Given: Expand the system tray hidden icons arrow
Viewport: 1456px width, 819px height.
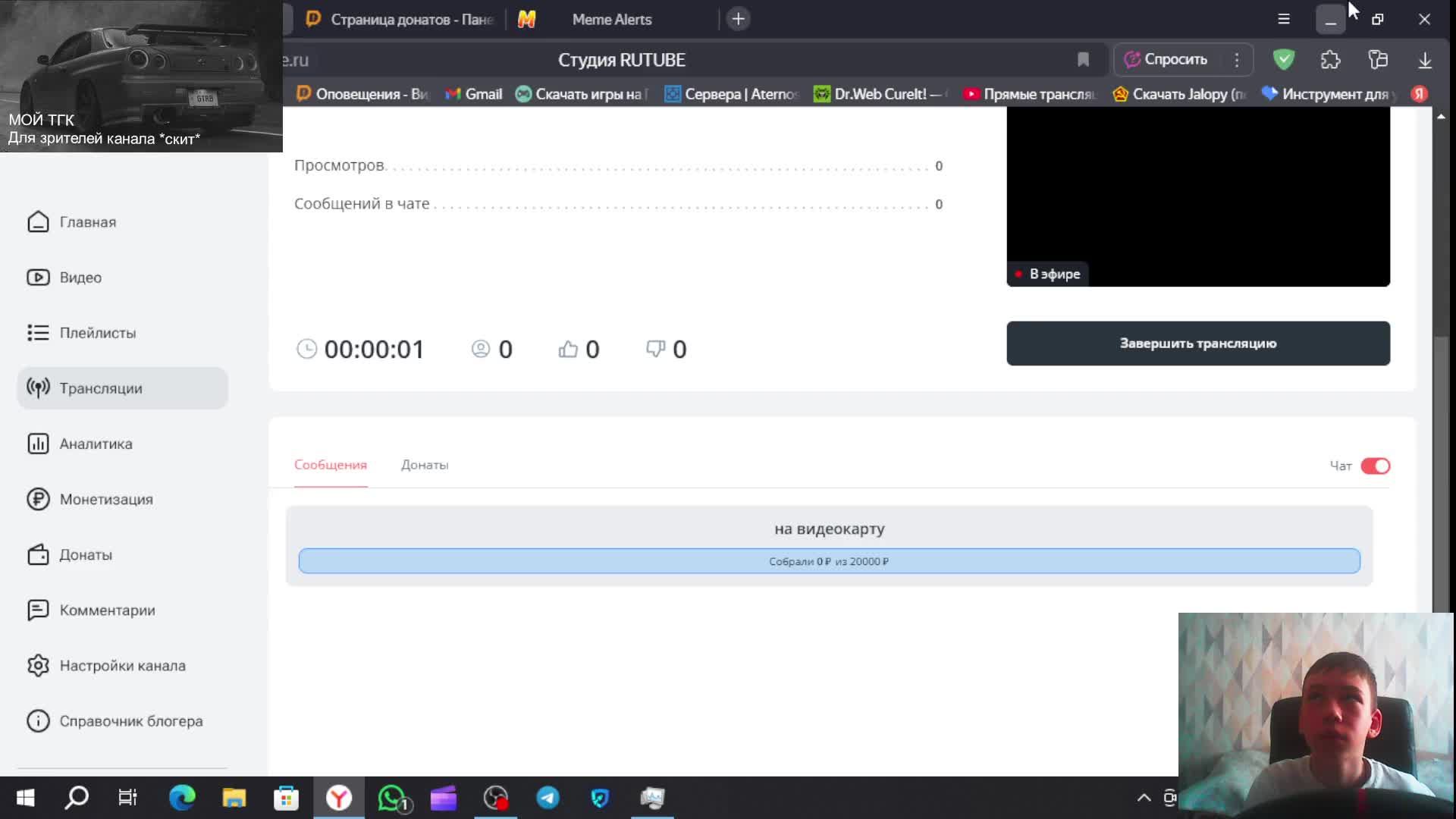Looking at the screenshot, I should click(x=1144, y=797).
